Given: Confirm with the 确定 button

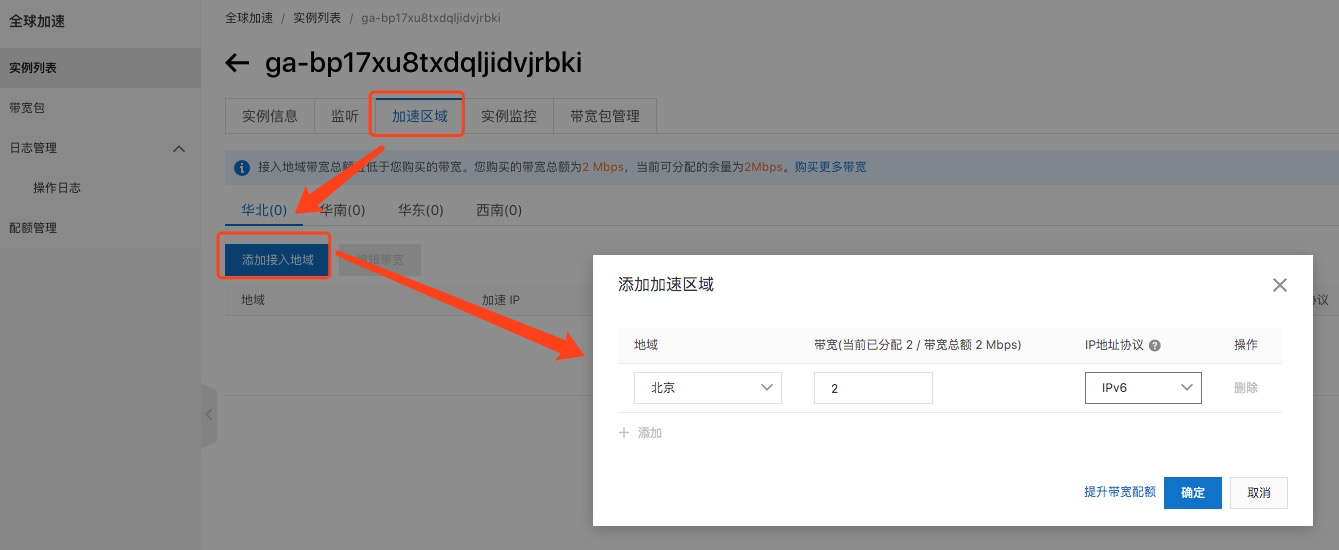Looking at the screenshot, I should click(1192, 493).
